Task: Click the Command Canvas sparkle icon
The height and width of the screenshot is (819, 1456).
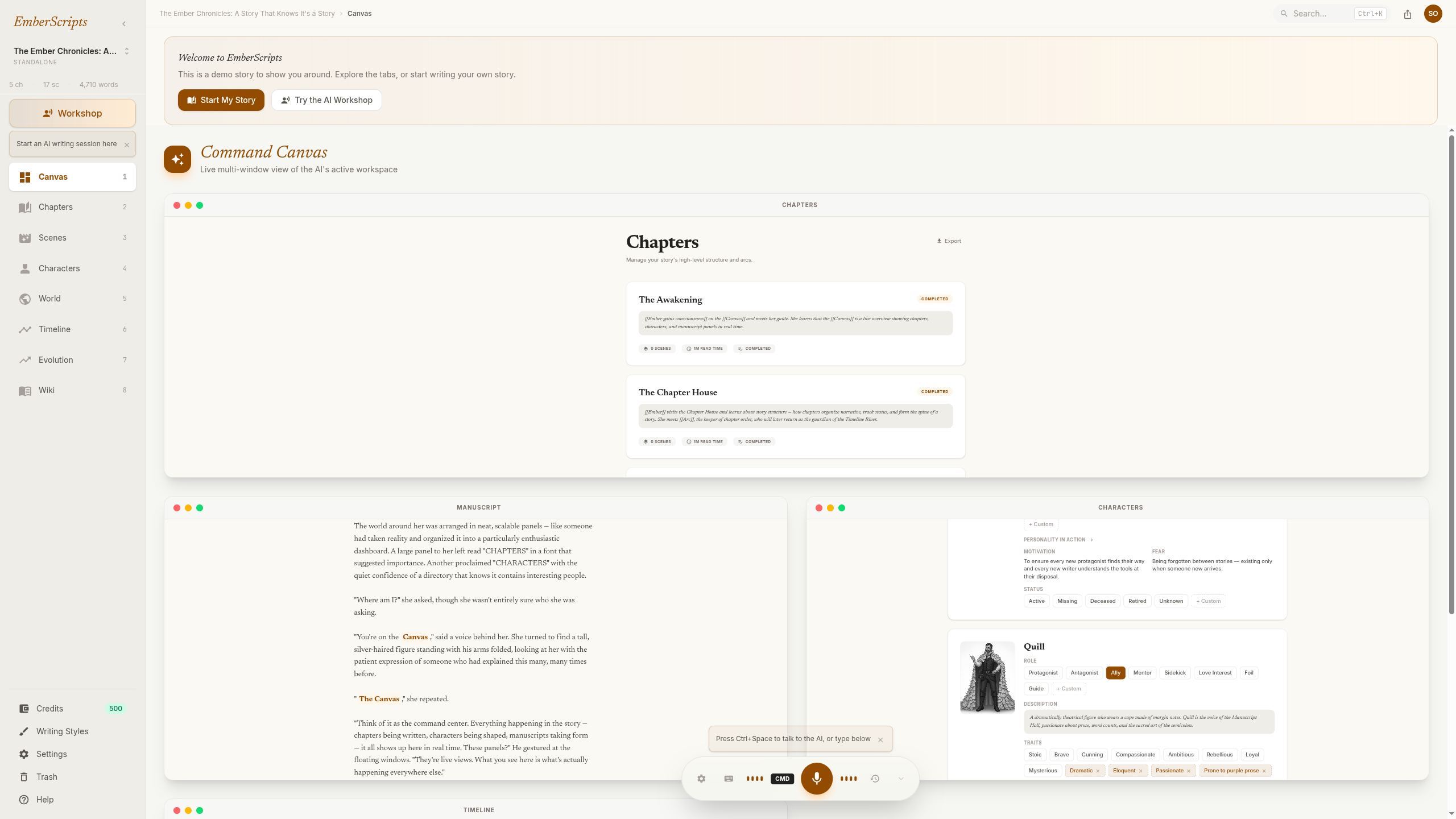Action: click(x=177, y=159)
